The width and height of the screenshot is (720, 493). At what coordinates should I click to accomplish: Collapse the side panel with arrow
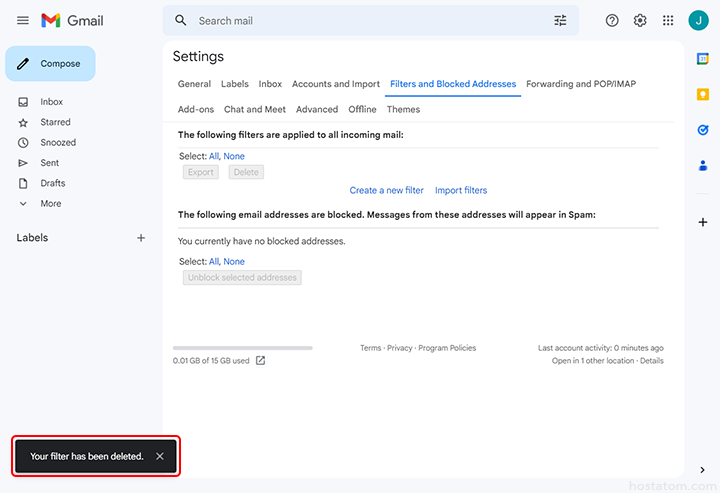pyautogui.click(x=702, y=470)
